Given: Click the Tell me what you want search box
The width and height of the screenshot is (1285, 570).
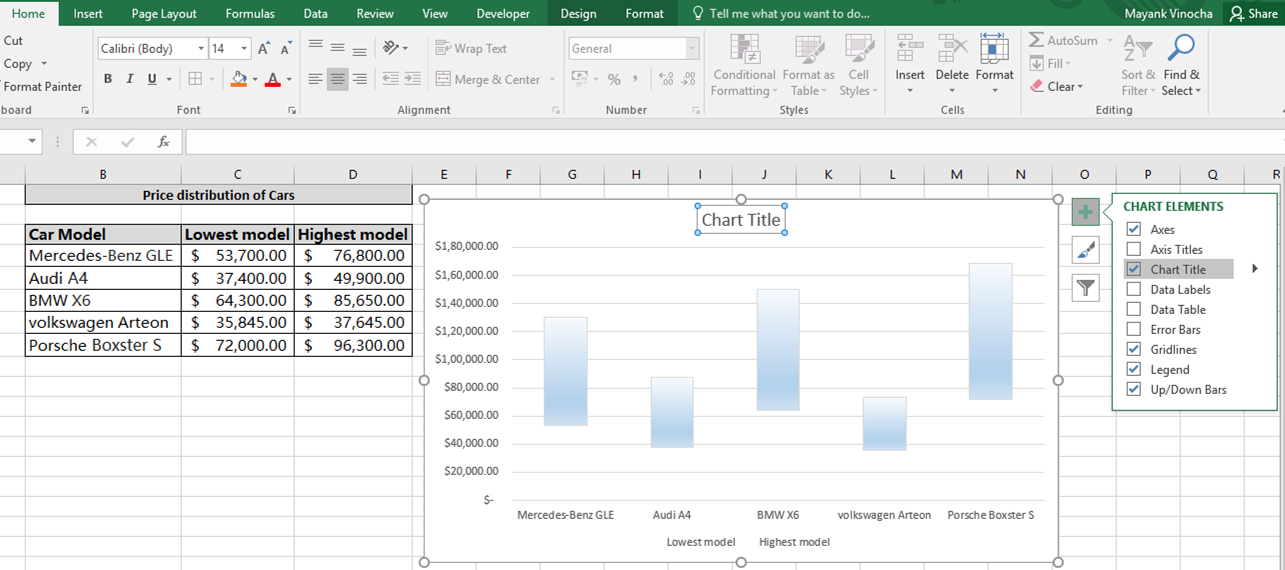Looking at the screenshot, I should click(780, 13).
